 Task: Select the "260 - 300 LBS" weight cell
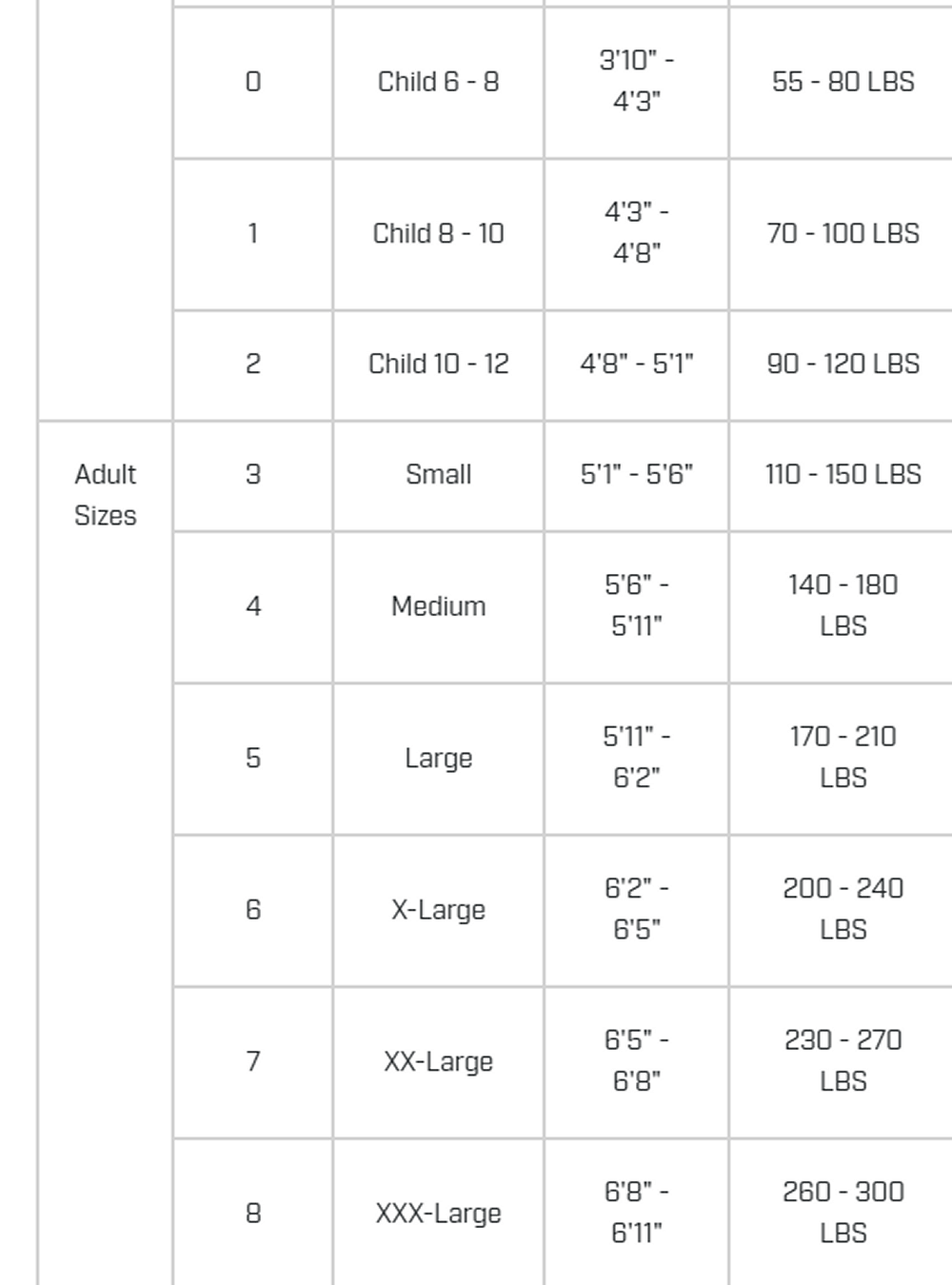[843, 1212]
